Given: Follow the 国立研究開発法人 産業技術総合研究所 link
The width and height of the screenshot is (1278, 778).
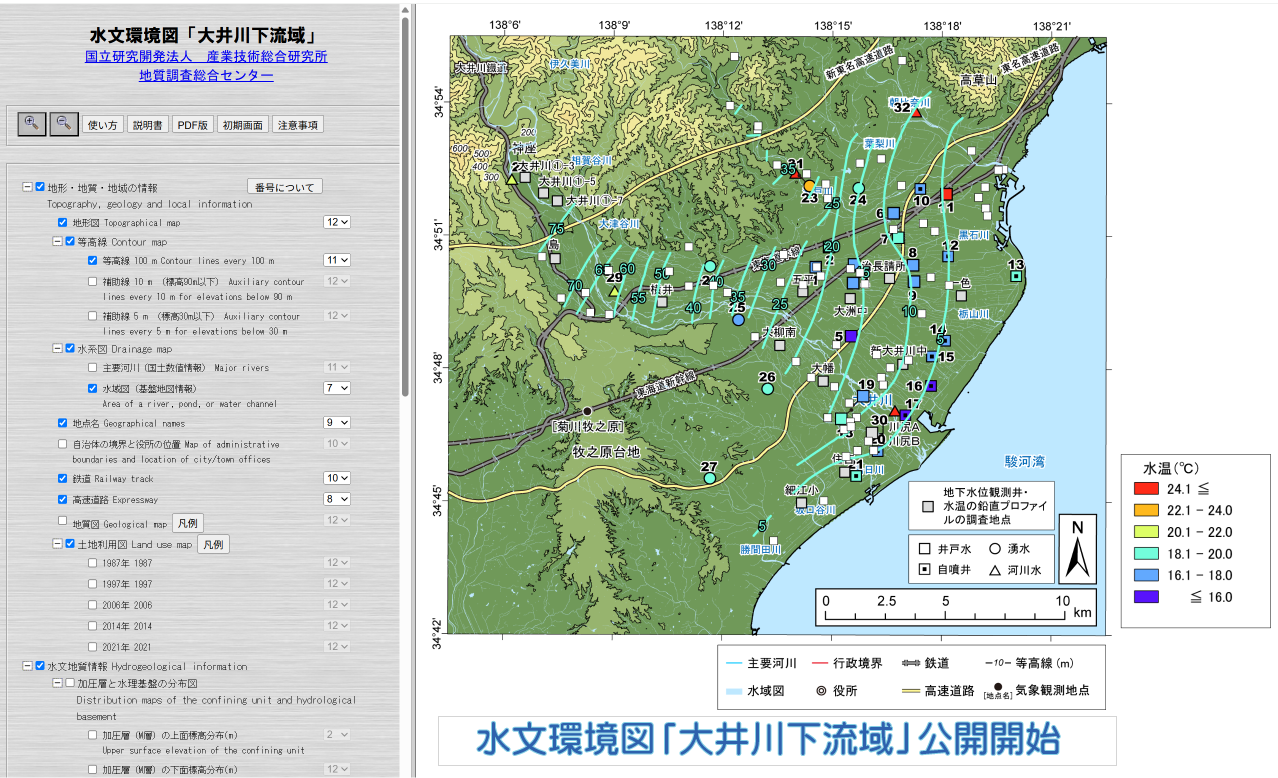Looking at the screenshot, I should (206, 56).
